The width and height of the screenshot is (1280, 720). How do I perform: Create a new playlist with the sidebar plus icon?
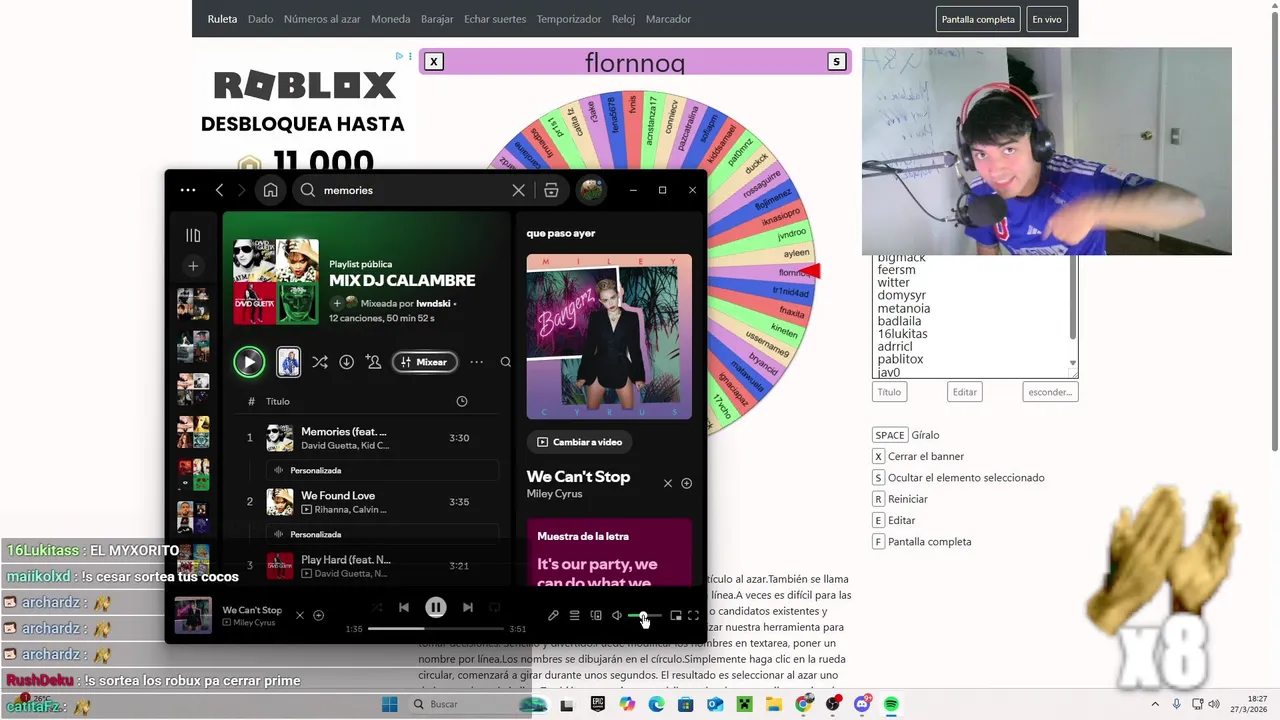[193, 266]
